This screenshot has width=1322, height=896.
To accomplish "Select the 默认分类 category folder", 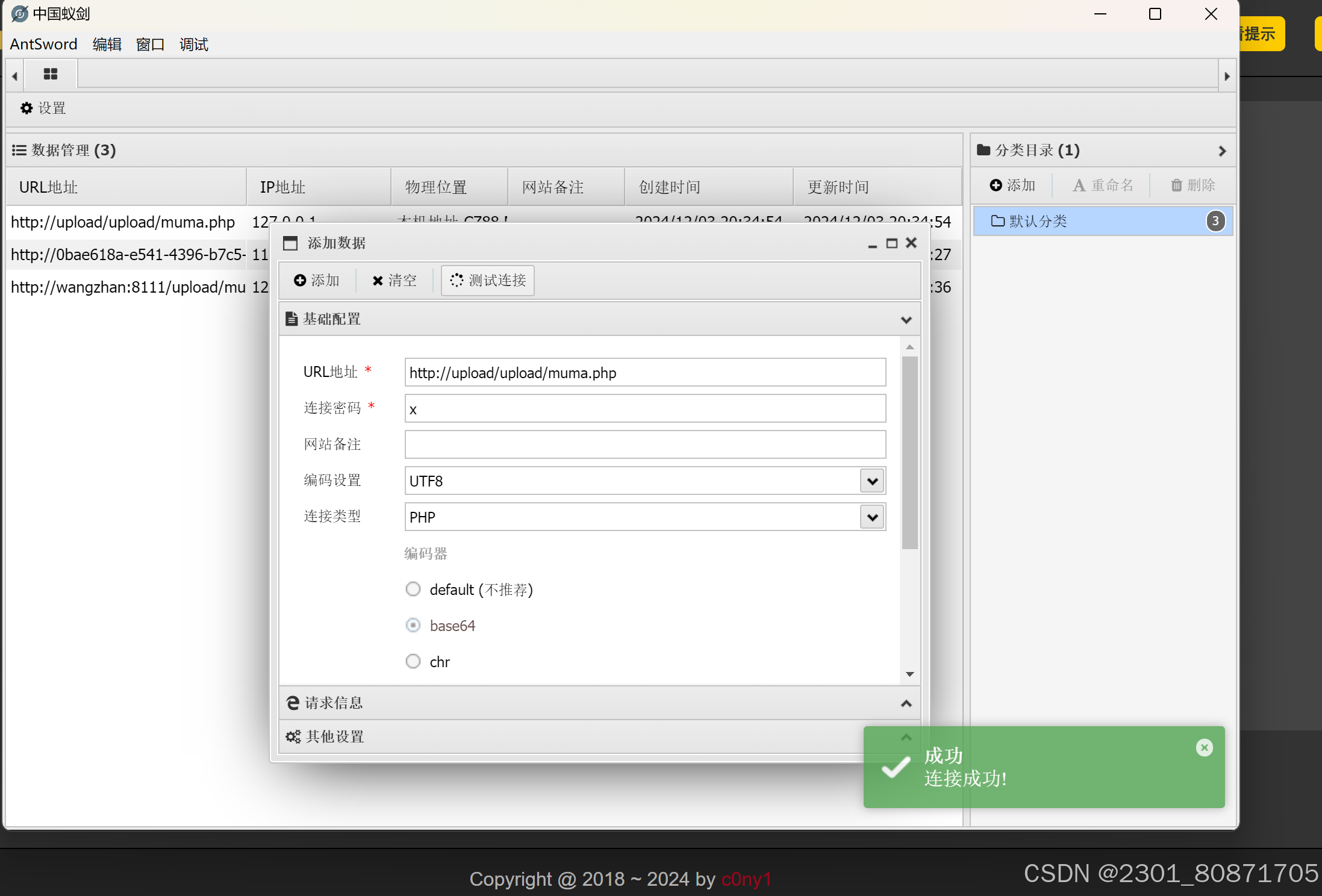I will point(1038,221).
